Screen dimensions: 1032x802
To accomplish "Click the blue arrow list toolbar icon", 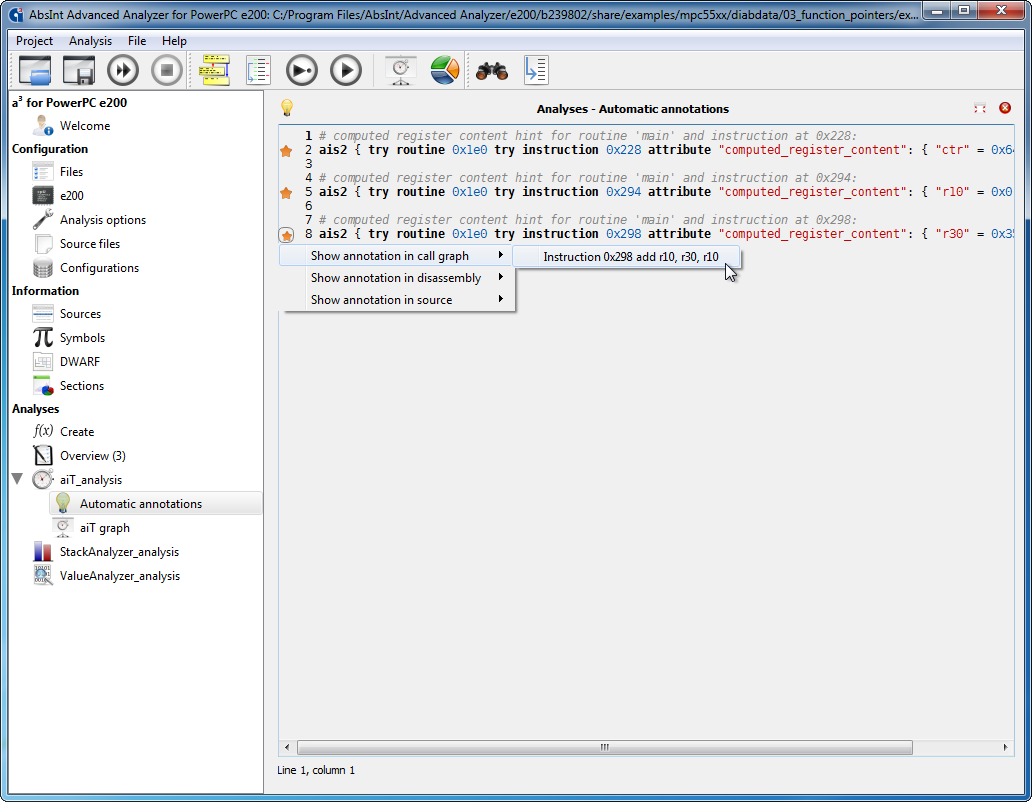I will click(536, 70).
